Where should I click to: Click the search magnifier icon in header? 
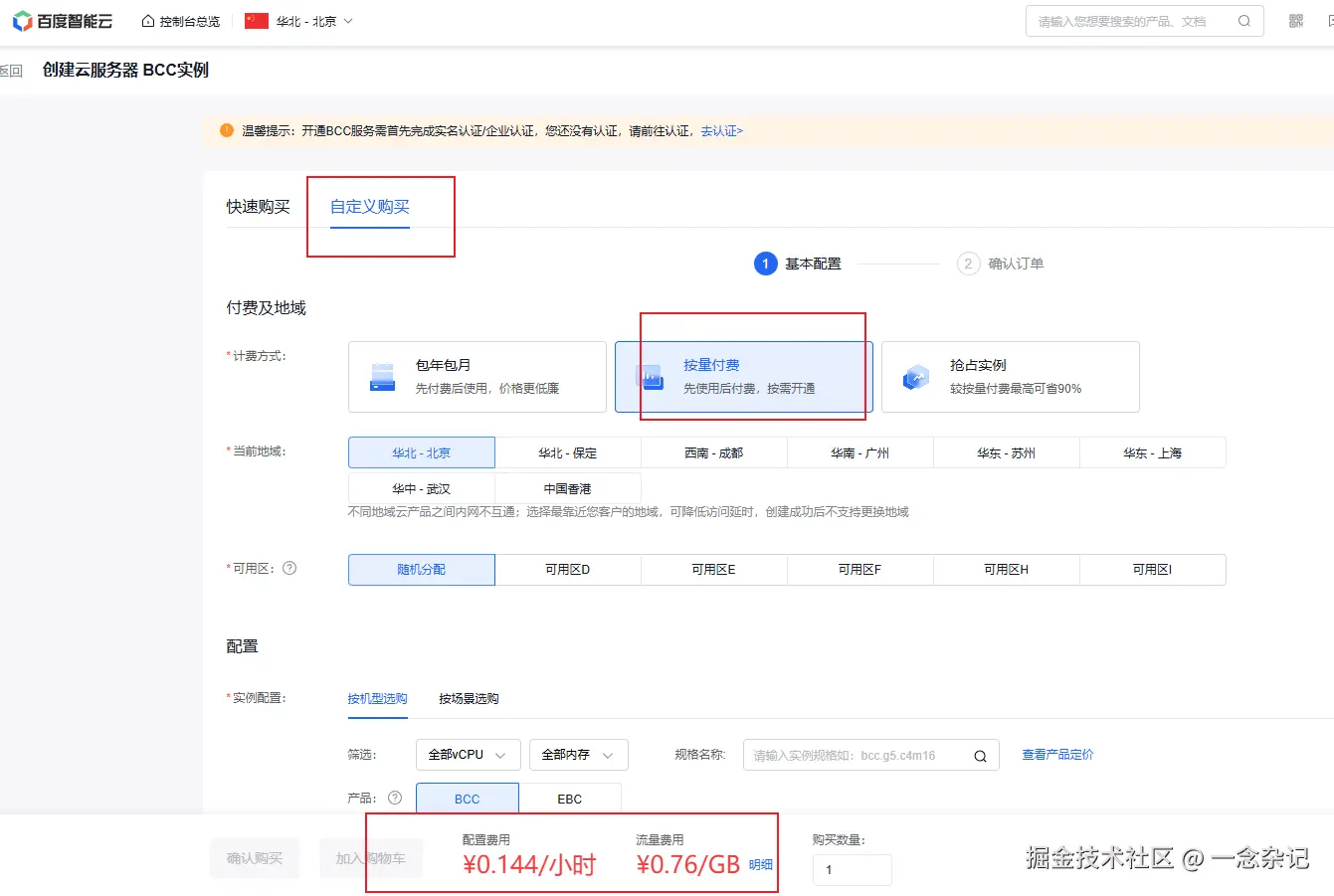(x=1243, y=21)
